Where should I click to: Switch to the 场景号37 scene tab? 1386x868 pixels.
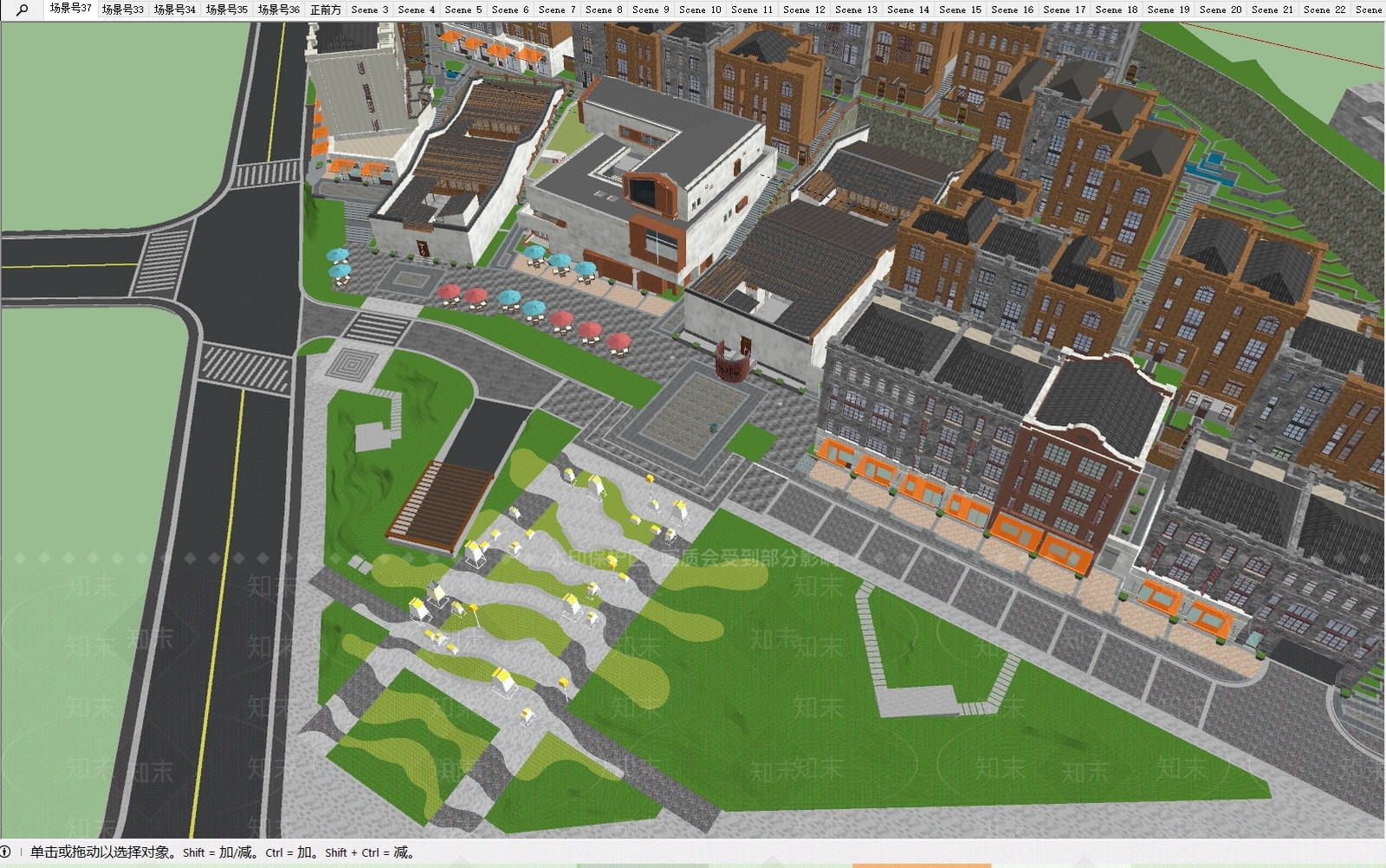70,9
